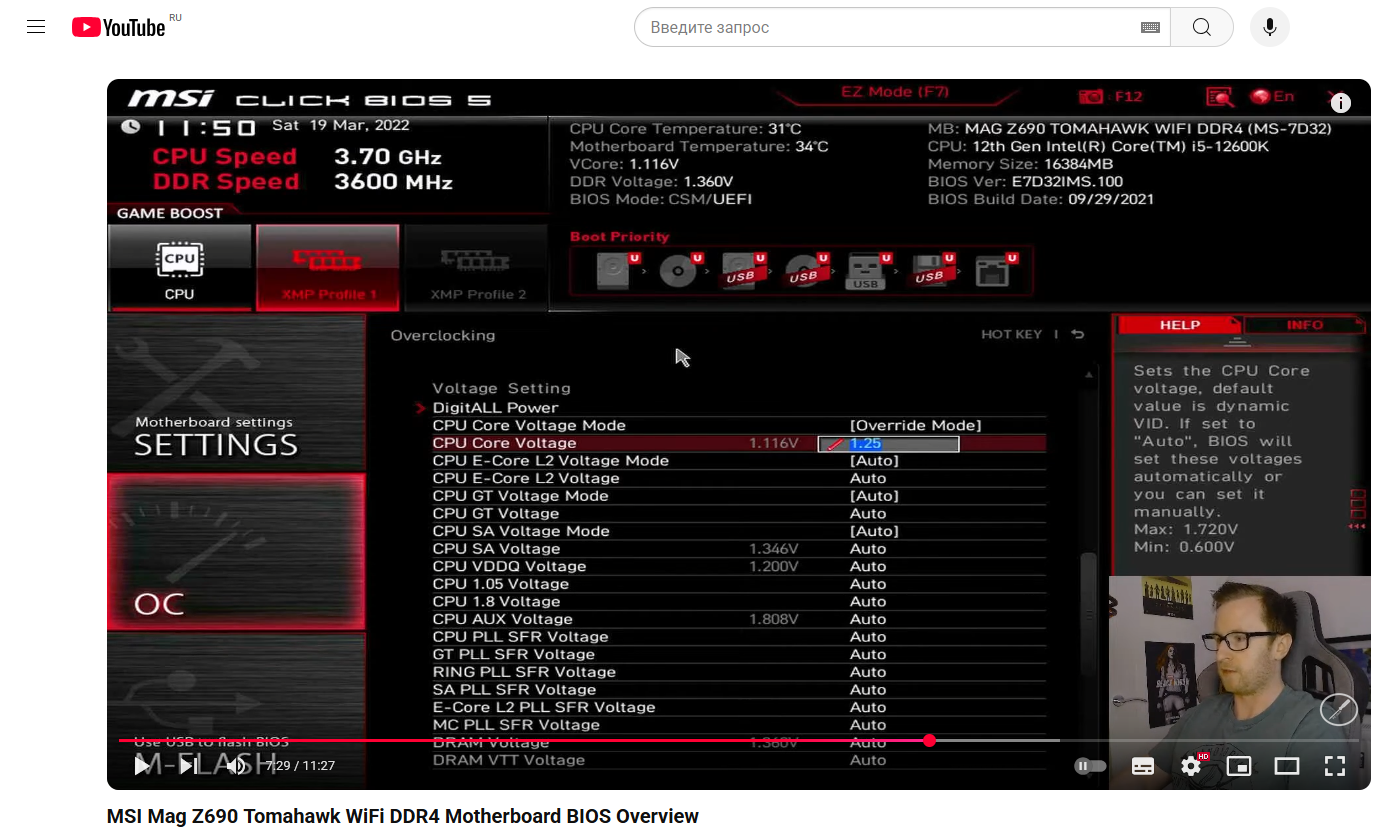Viewport: 1382px width, 835px height.
Task: Select the CPU GT Voltage row
Action: click(x=739, y=513)
